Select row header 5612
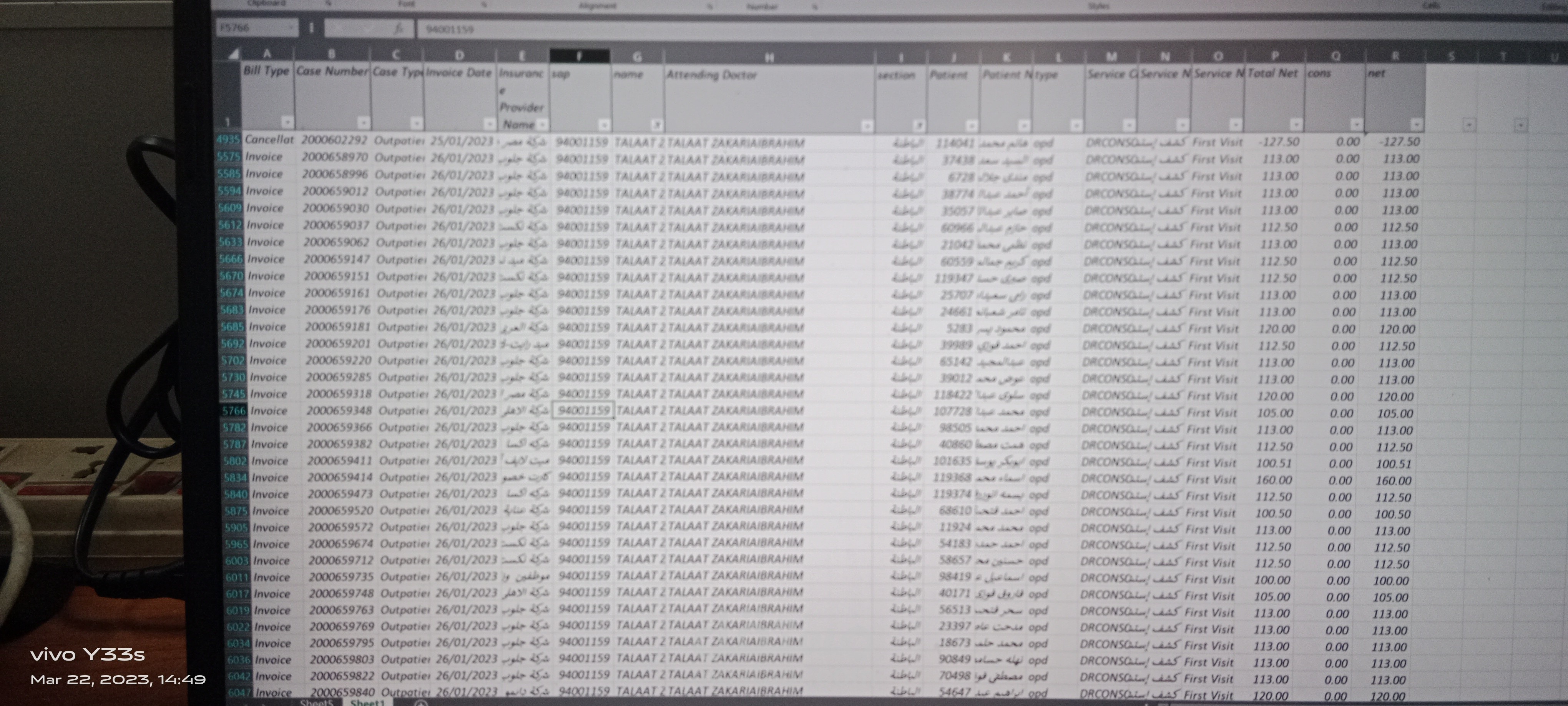 point(231,225)
